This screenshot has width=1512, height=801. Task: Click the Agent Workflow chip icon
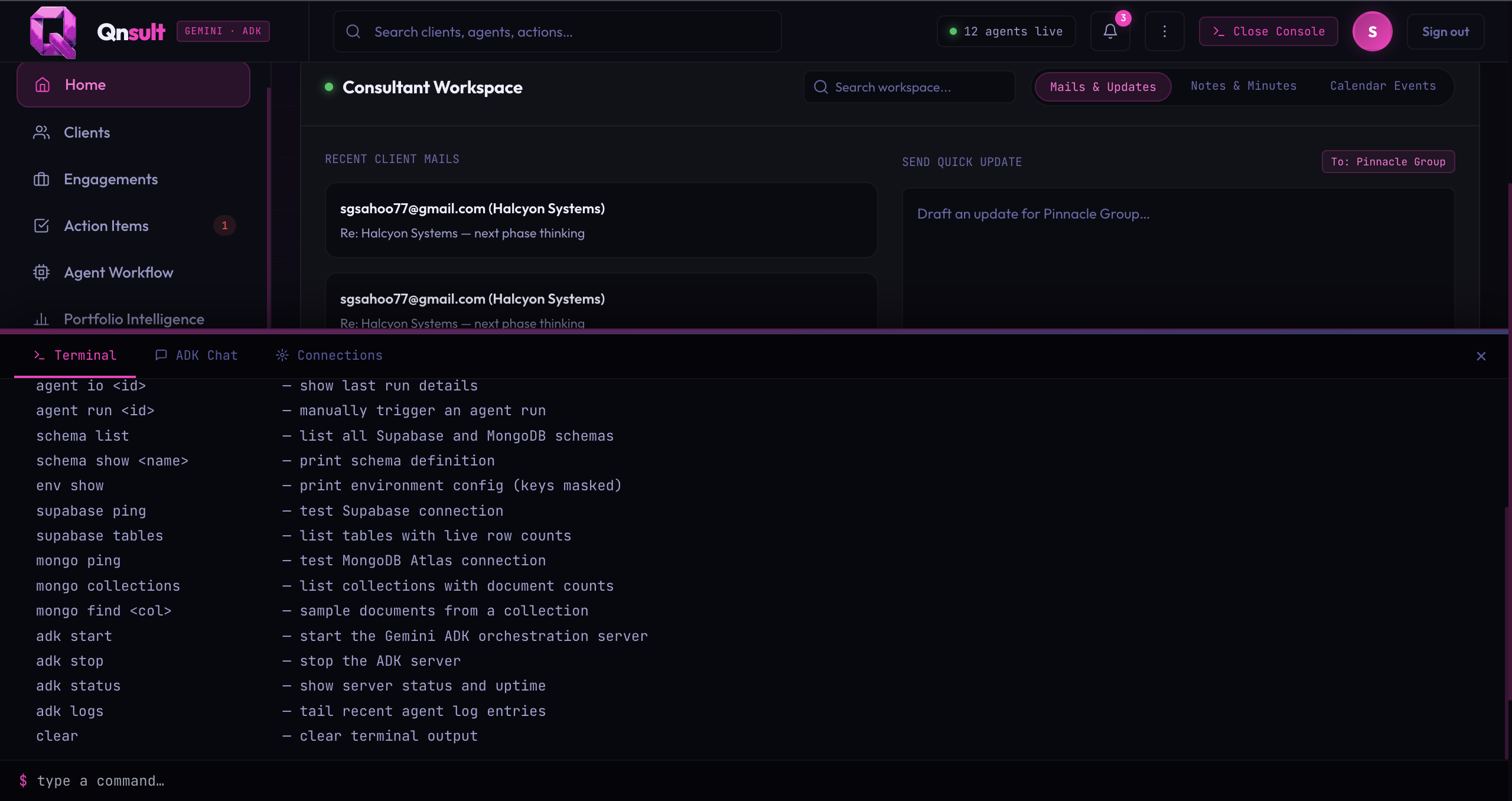coord(41,272)
